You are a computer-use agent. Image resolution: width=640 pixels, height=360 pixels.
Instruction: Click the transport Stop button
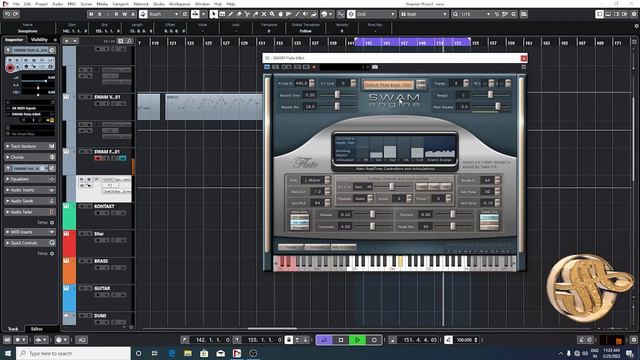[341, 340]
